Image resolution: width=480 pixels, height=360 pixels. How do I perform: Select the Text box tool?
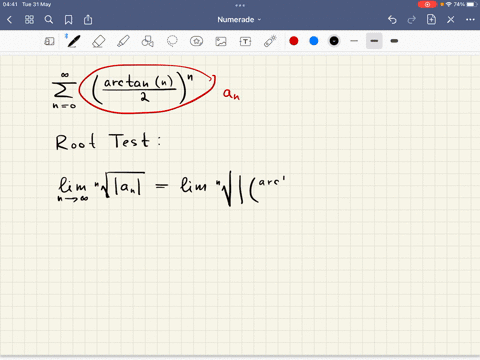click(245, 41)
